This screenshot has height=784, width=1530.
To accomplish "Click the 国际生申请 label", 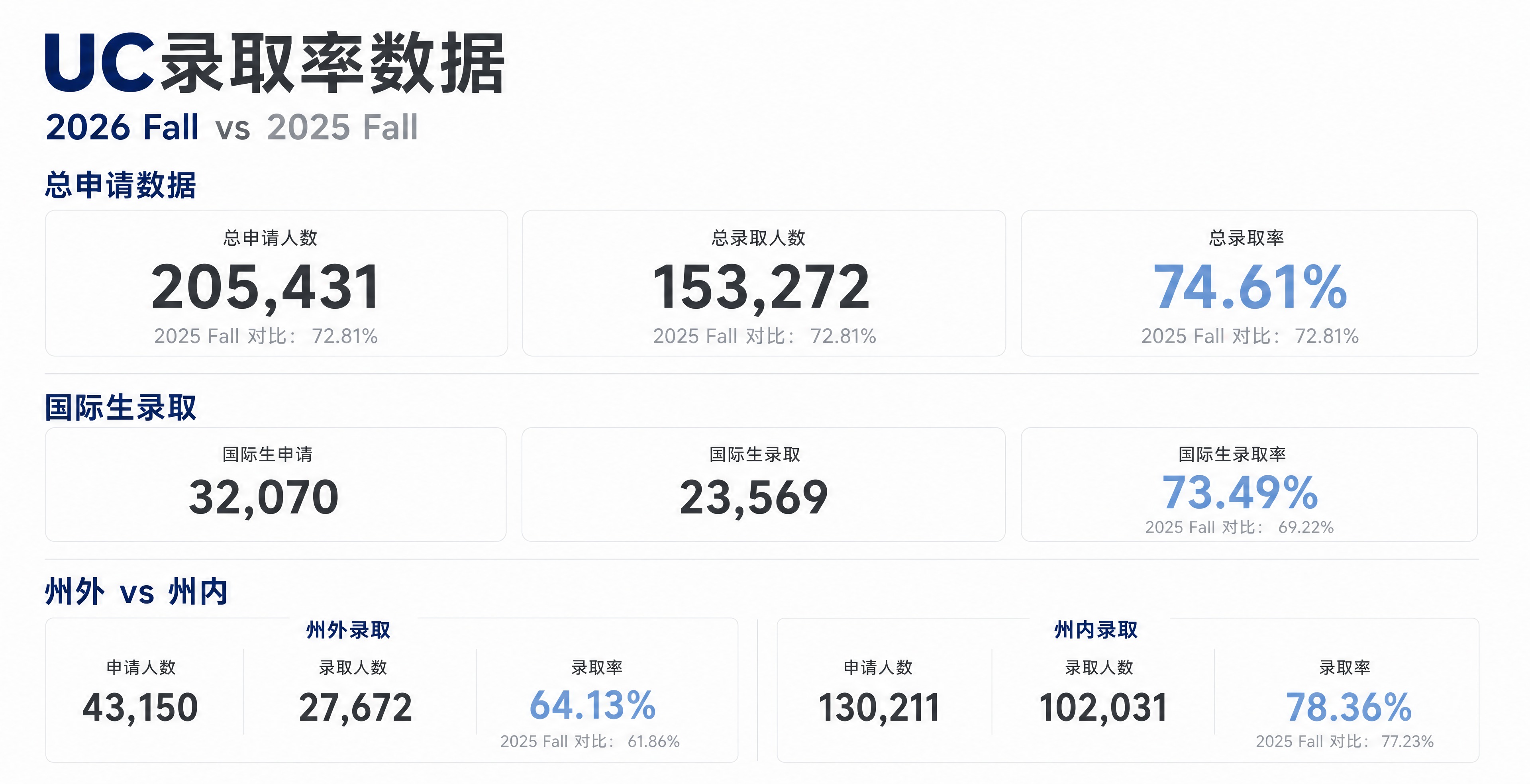I will coord(267,455).
